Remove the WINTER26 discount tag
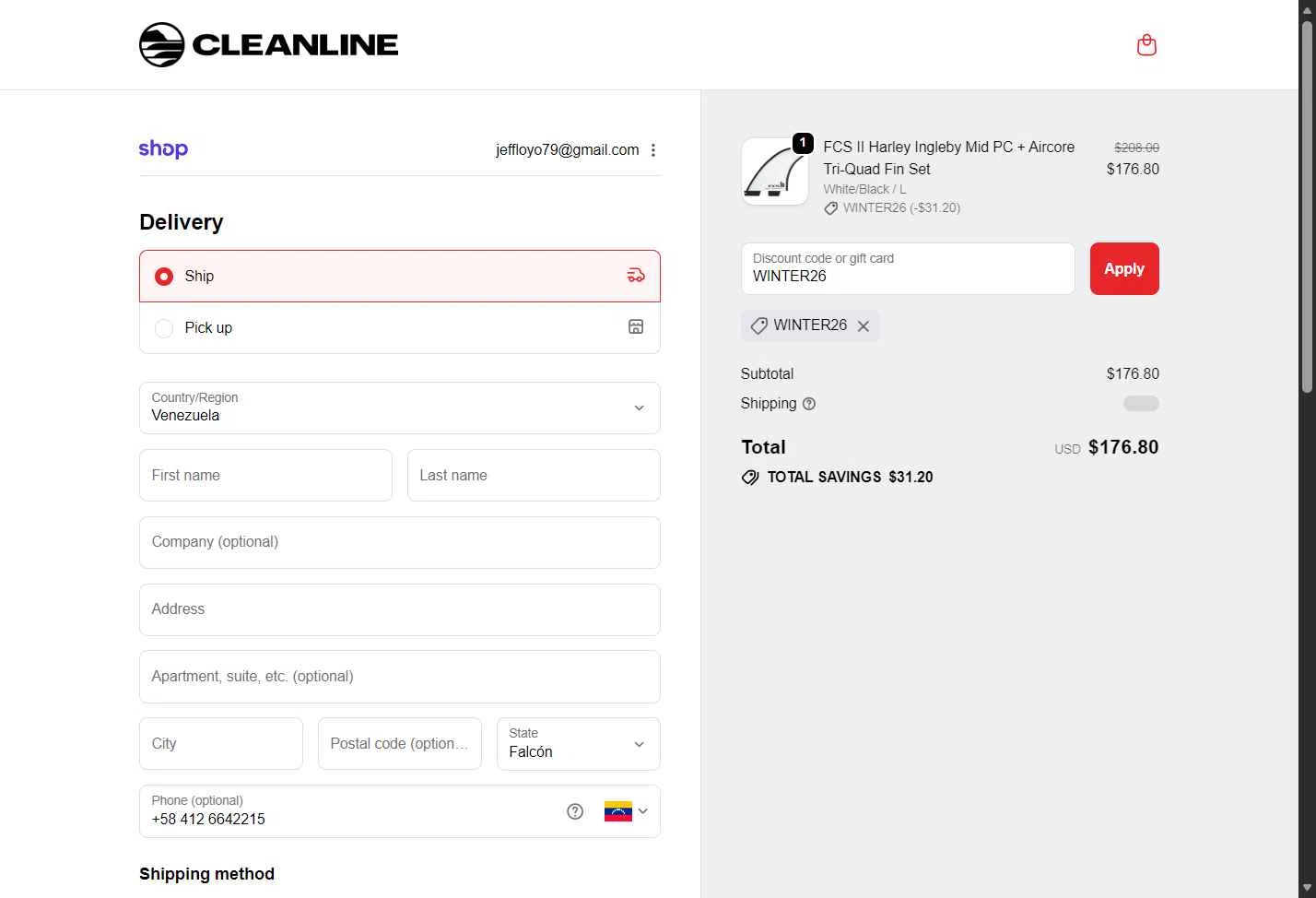Image resolution: width=1316 pixels, height=898 pixels. (864, 326)
